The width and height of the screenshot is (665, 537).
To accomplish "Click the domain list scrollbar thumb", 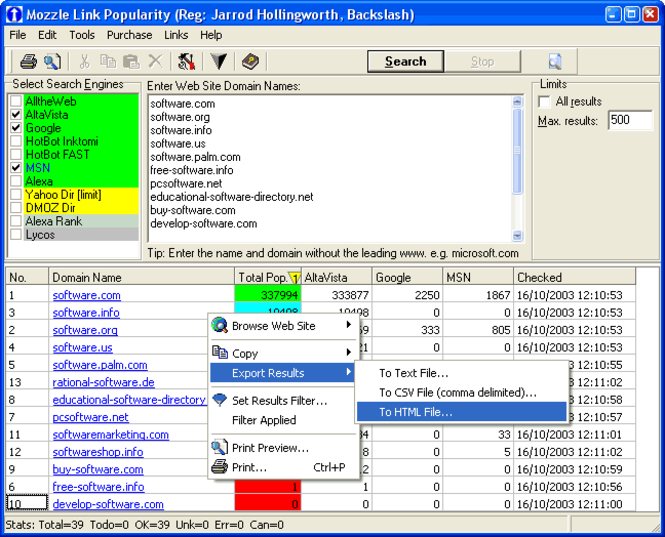I will click(517, 151).
